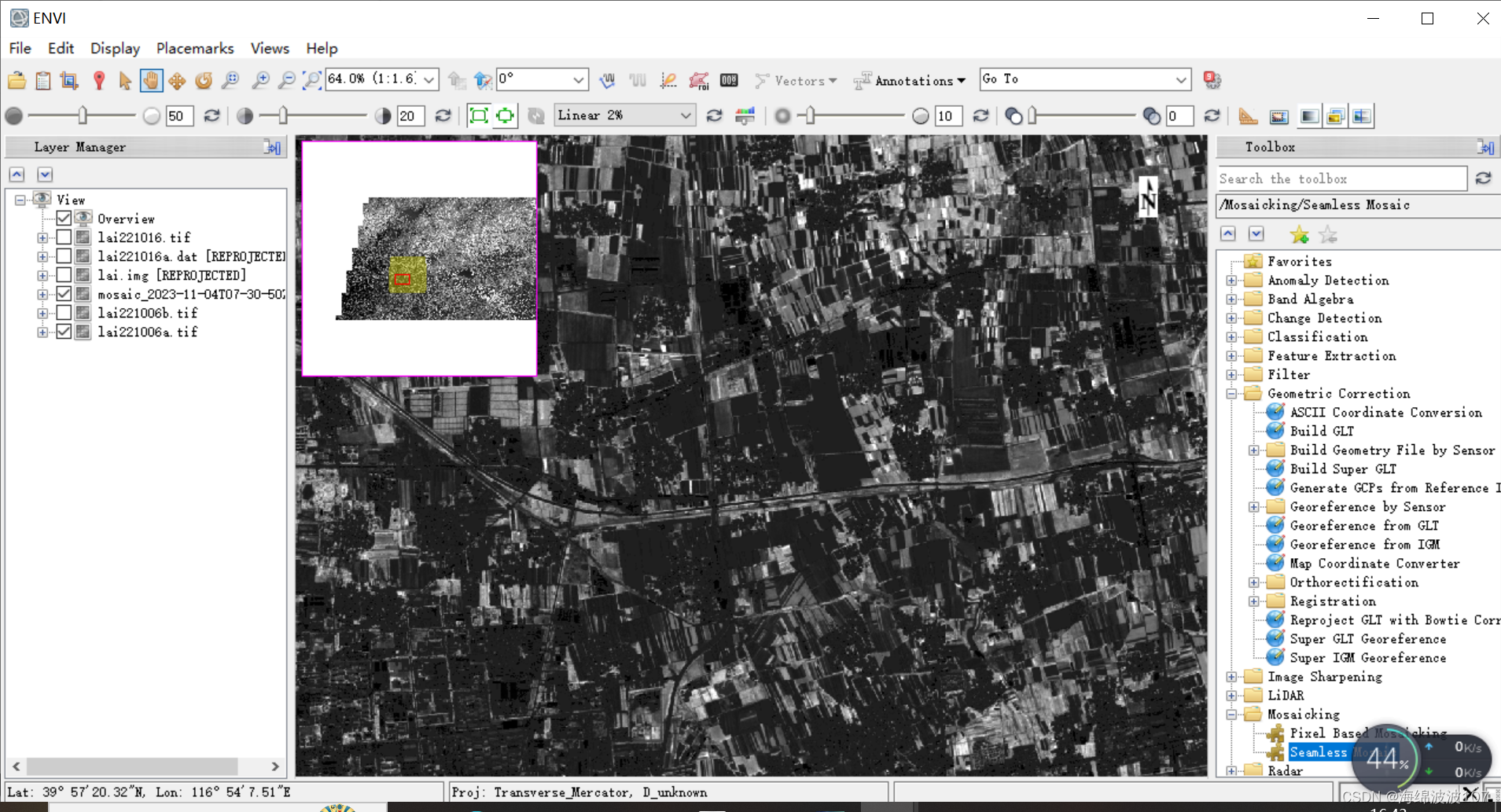Activate the Blend view icon

(x=1309, y=116)
